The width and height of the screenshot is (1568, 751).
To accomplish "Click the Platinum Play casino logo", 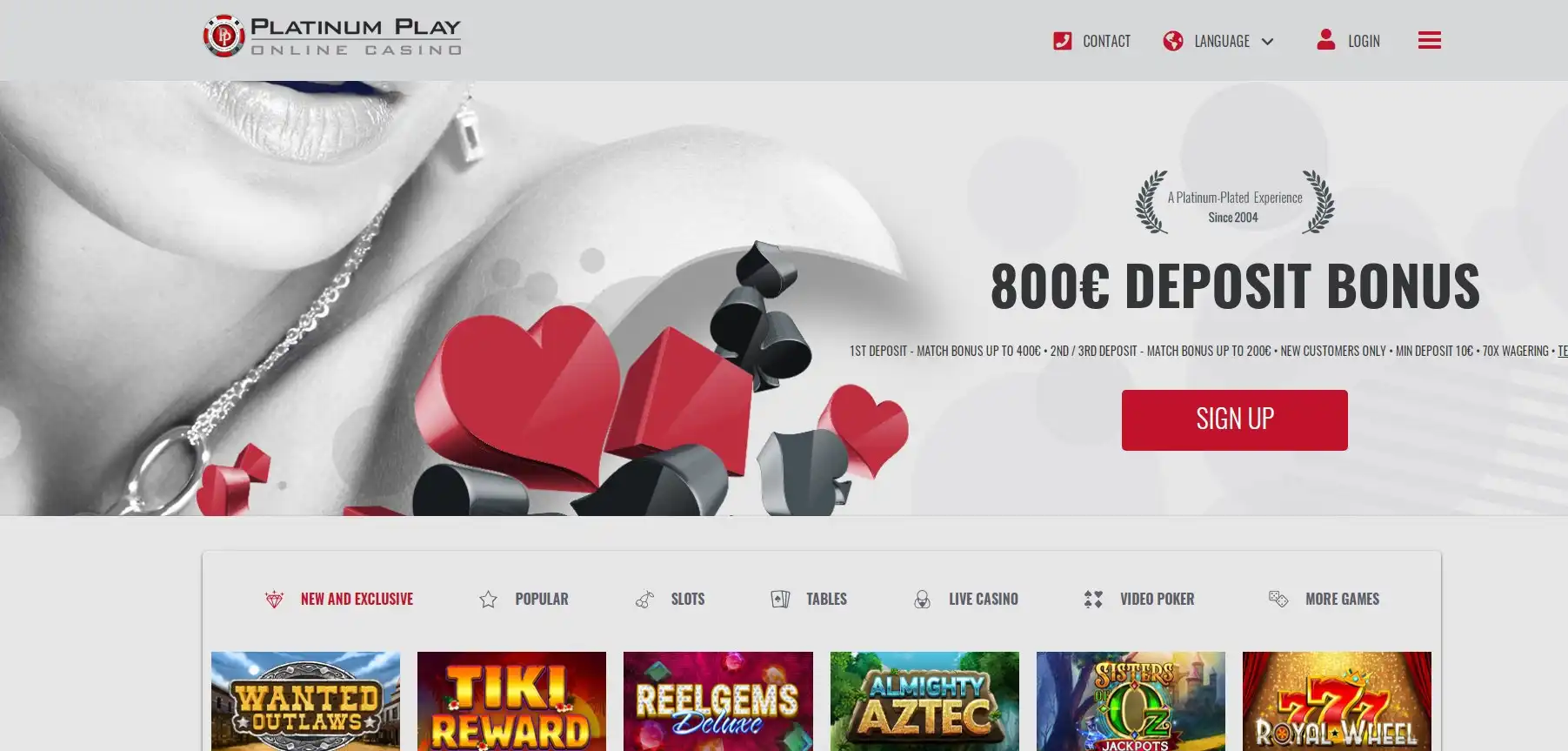I will [x=332, y=37].
